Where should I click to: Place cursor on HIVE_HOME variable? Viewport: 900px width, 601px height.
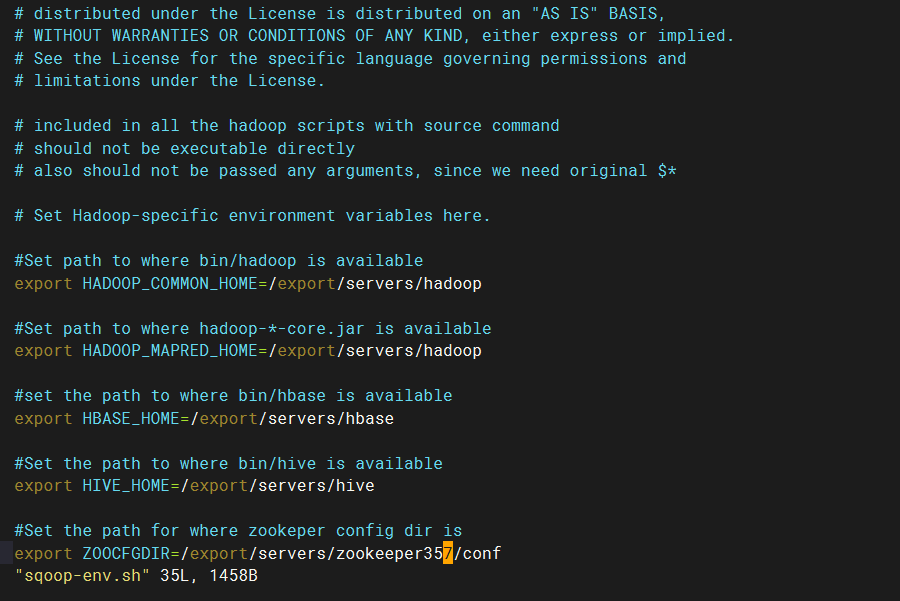coord(126,486)
